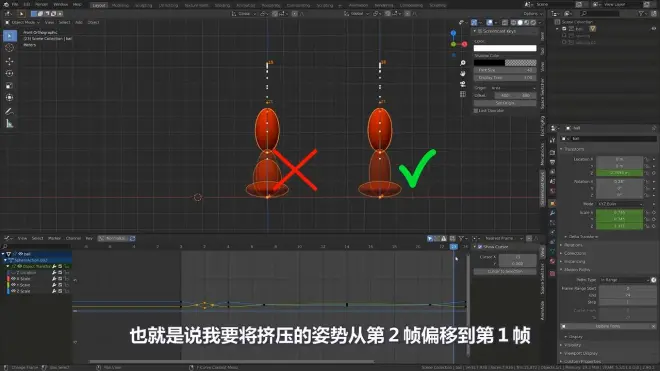The height and width of the screenshot is (371, 660).
Task: Click the Cursor to Selection button
Action: 505,272
